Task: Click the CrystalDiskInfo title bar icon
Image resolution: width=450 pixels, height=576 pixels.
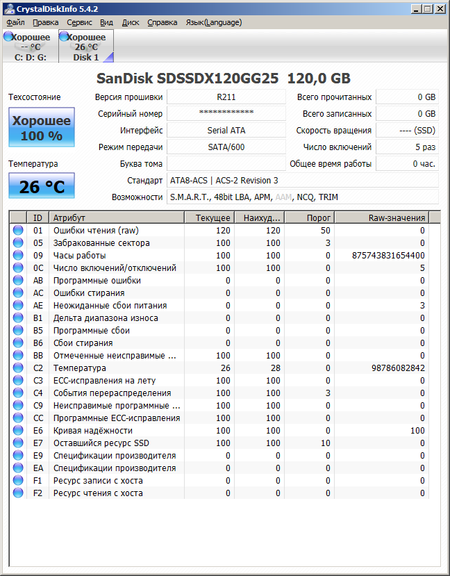Action: click(9, 9)
